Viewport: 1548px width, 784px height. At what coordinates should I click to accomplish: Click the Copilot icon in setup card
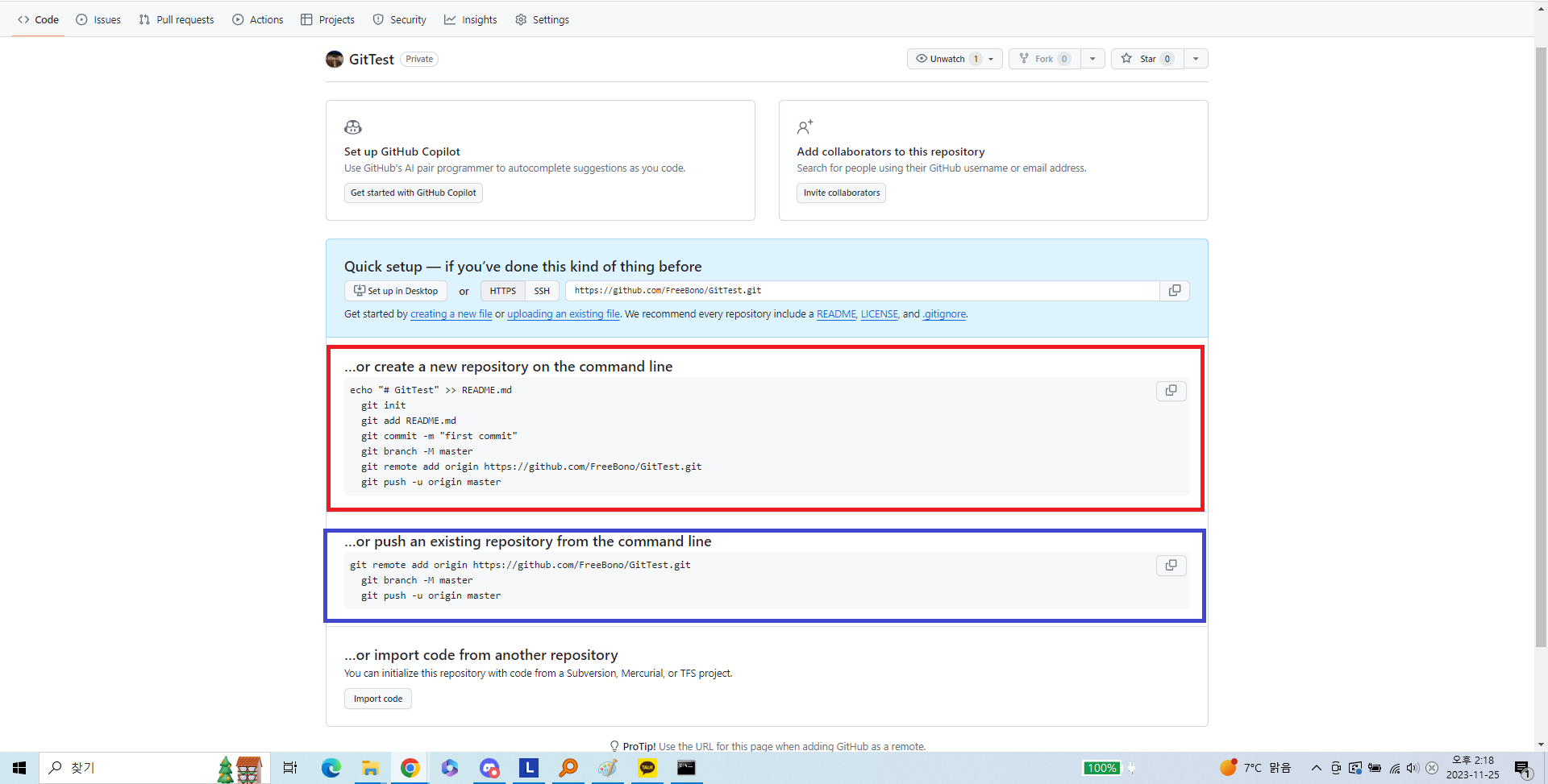(x=353, y=127)
